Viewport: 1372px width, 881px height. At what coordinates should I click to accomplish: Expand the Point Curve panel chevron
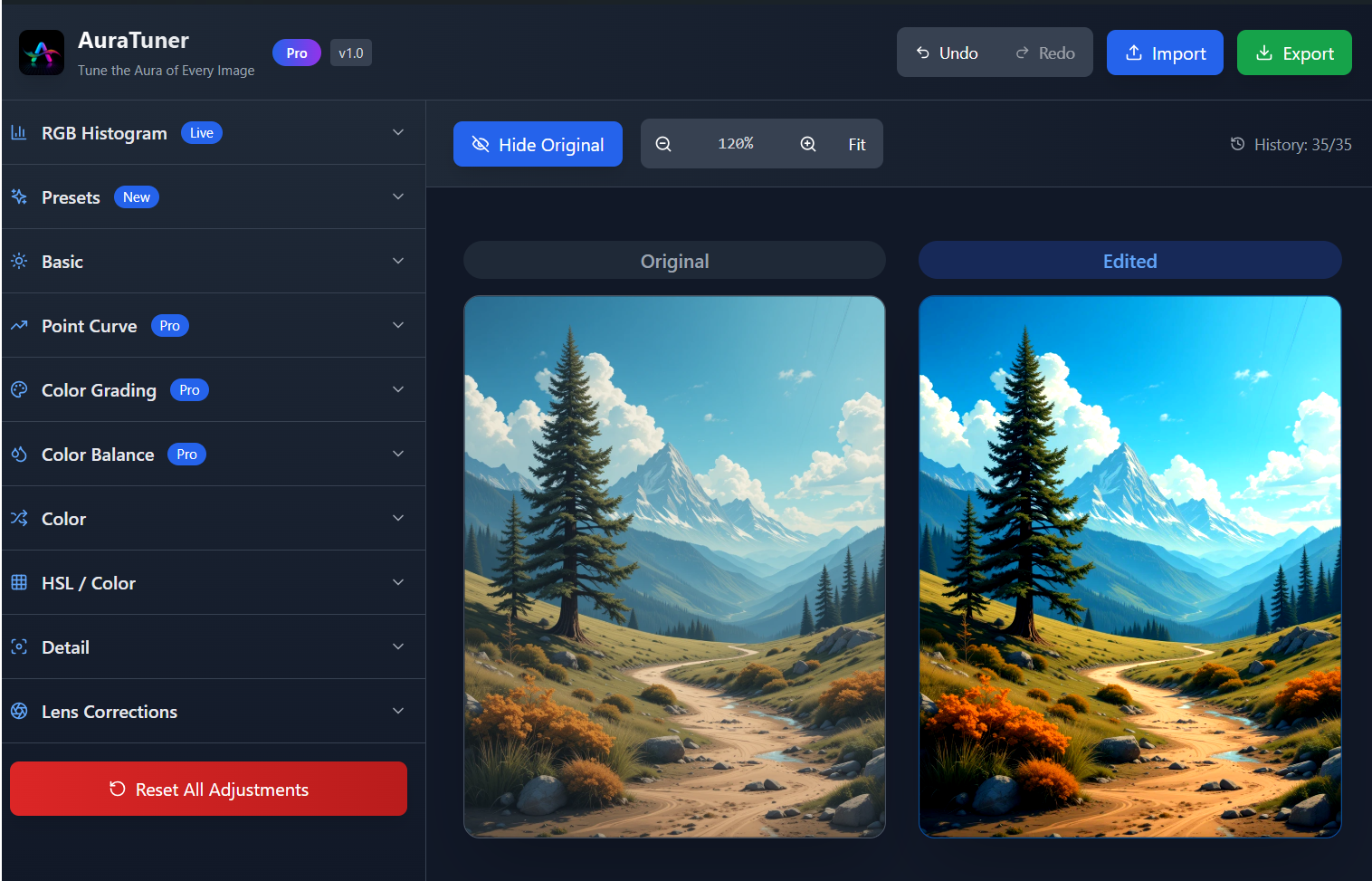398,325
